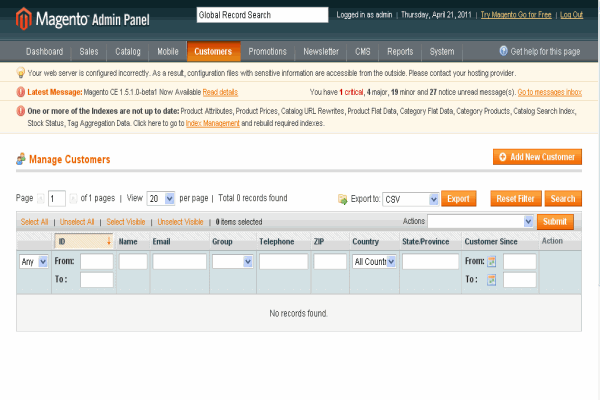Open the Dashboard menu
This screenshot has width=600, height=400.
pos(44,51)
